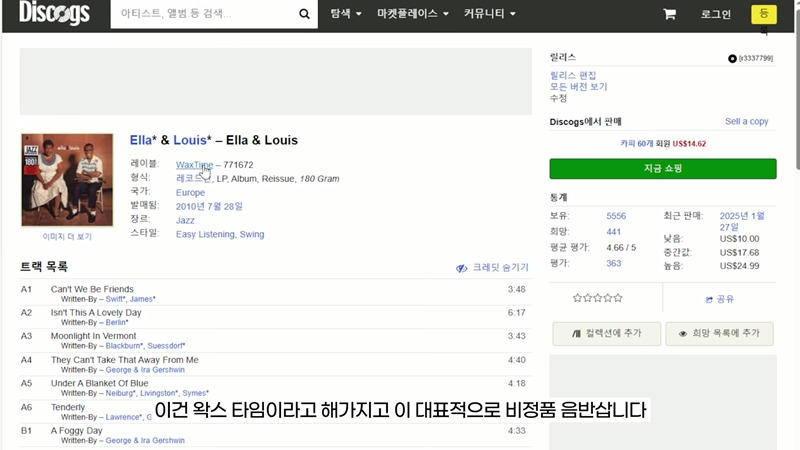Click 이미지 더 보기 link

tap(67, 237)
